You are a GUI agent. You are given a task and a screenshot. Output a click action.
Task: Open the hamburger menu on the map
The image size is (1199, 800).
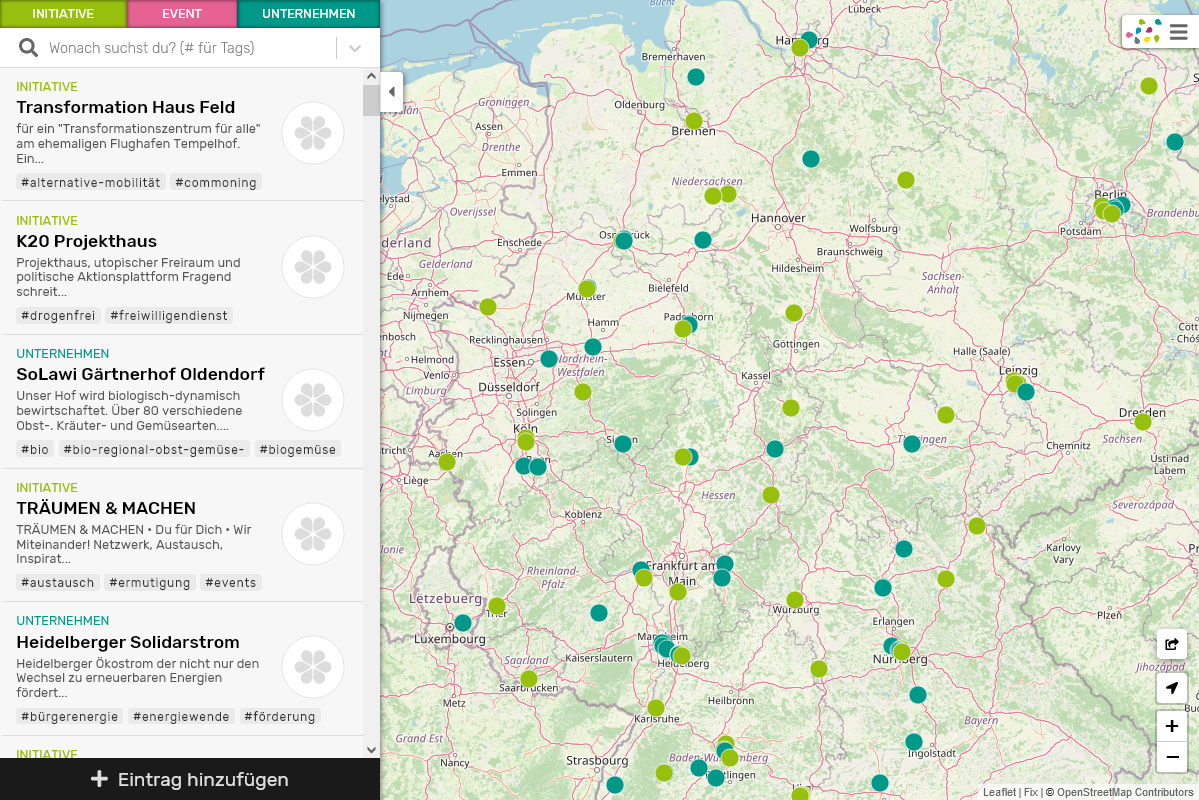[1178, 32]
